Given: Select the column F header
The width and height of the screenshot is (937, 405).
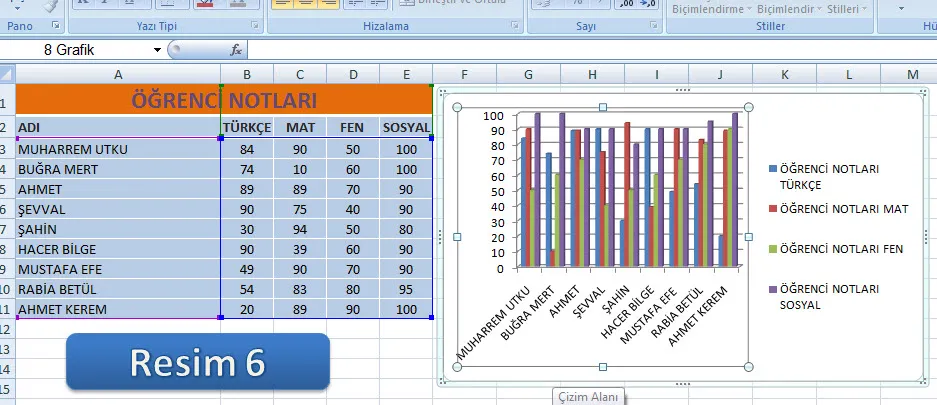Looking at the screenshot, I should coord(464,74).
